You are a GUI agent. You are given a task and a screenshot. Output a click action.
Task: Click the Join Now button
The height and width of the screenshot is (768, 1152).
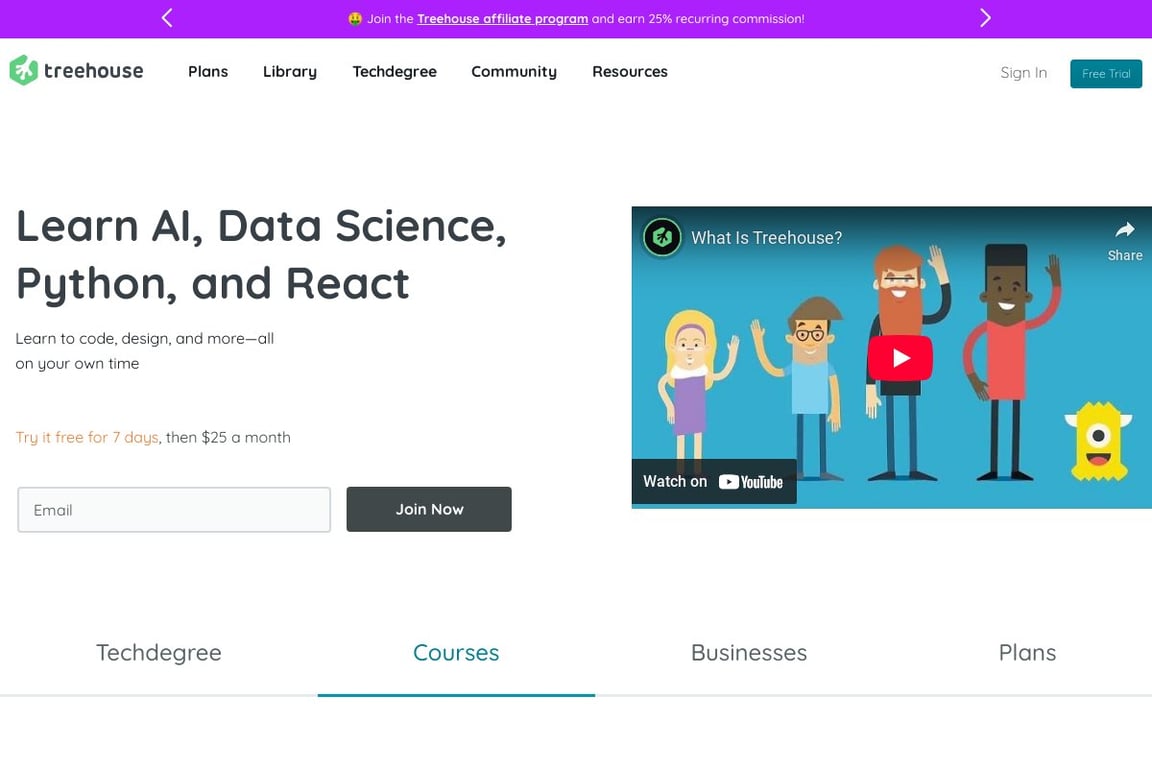429,509
